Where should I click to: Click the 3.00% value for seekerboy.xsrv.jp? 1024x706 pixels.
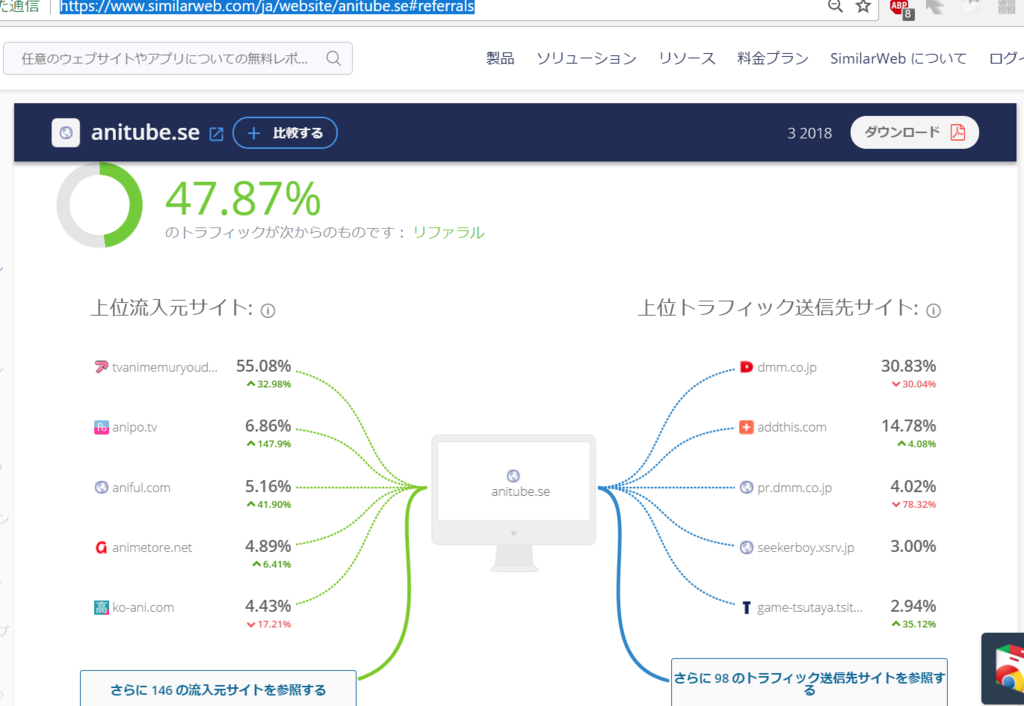tap(913, 546)
